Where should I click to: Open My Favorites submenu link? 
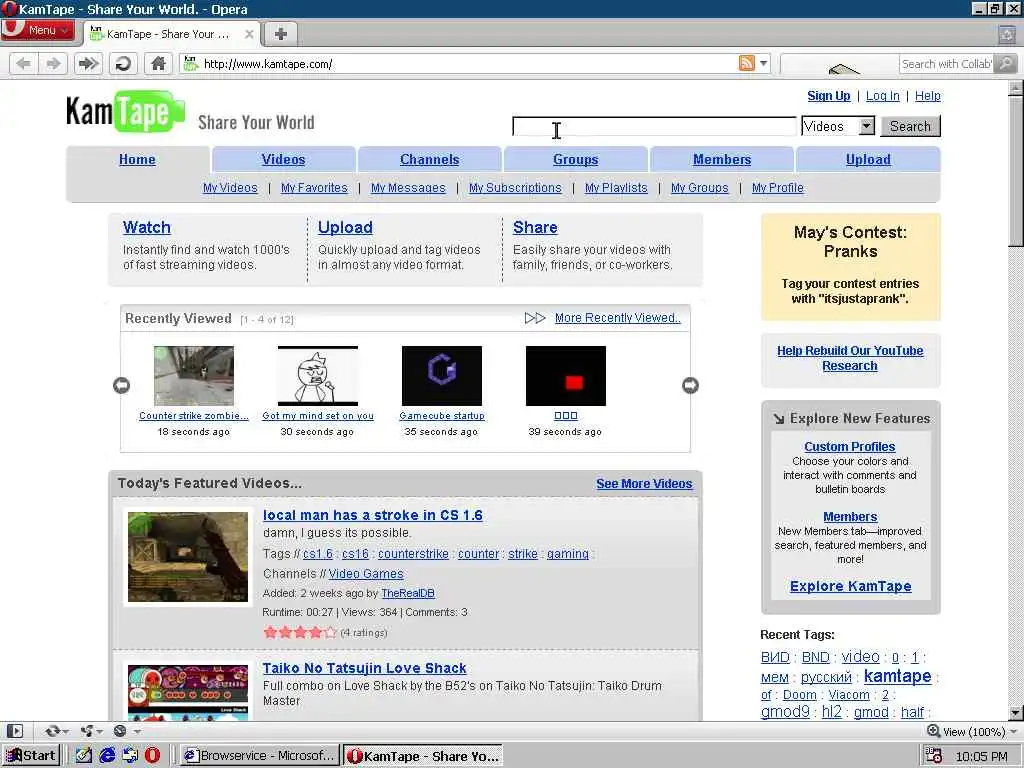[x=314, y=188]
